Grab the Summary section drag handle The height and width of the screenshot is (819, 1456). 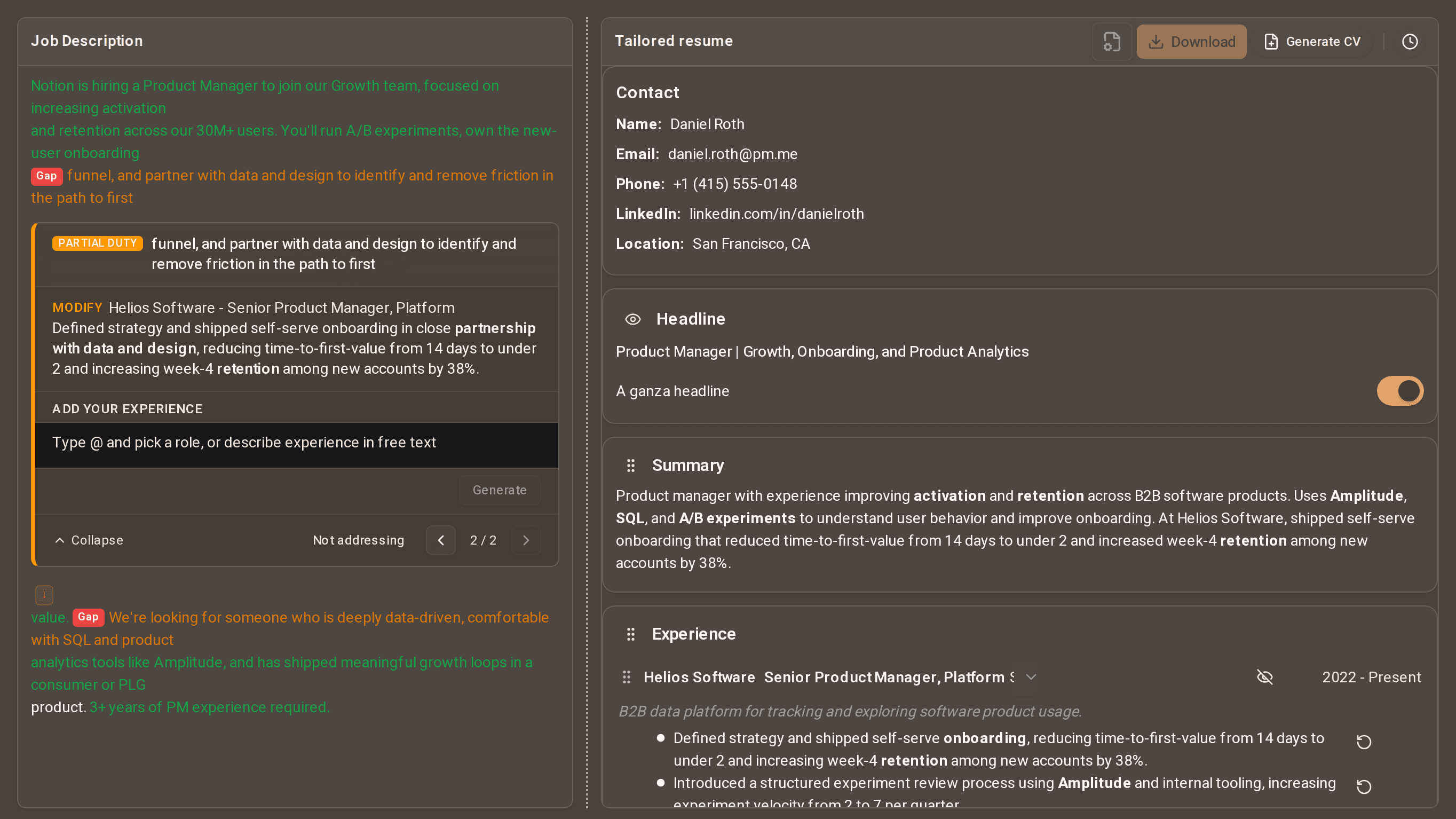pos(631,465)
